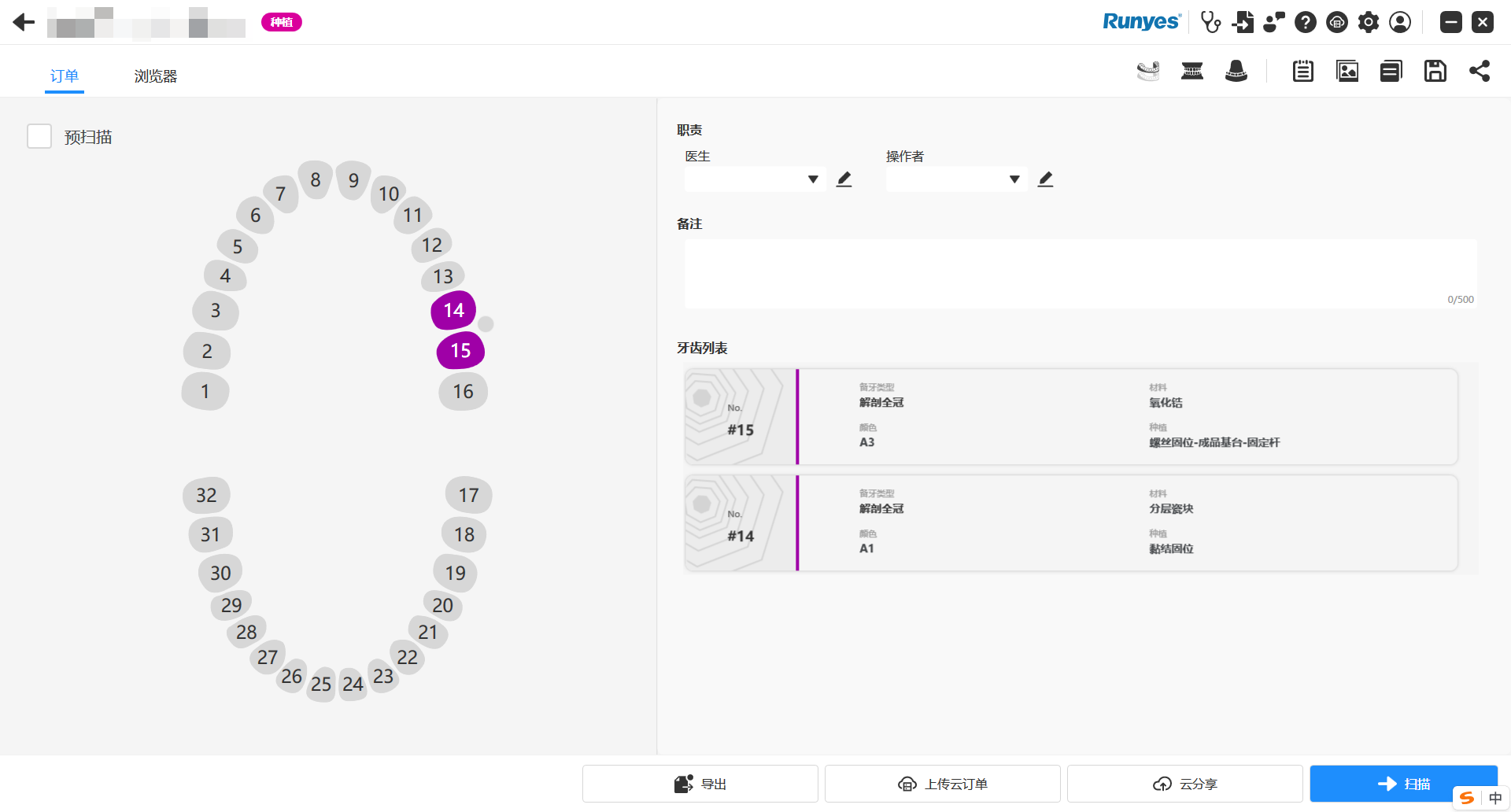Enable the 预扫描 checkbox
This screenshot has height=812, width=1511.
point(39,136)
